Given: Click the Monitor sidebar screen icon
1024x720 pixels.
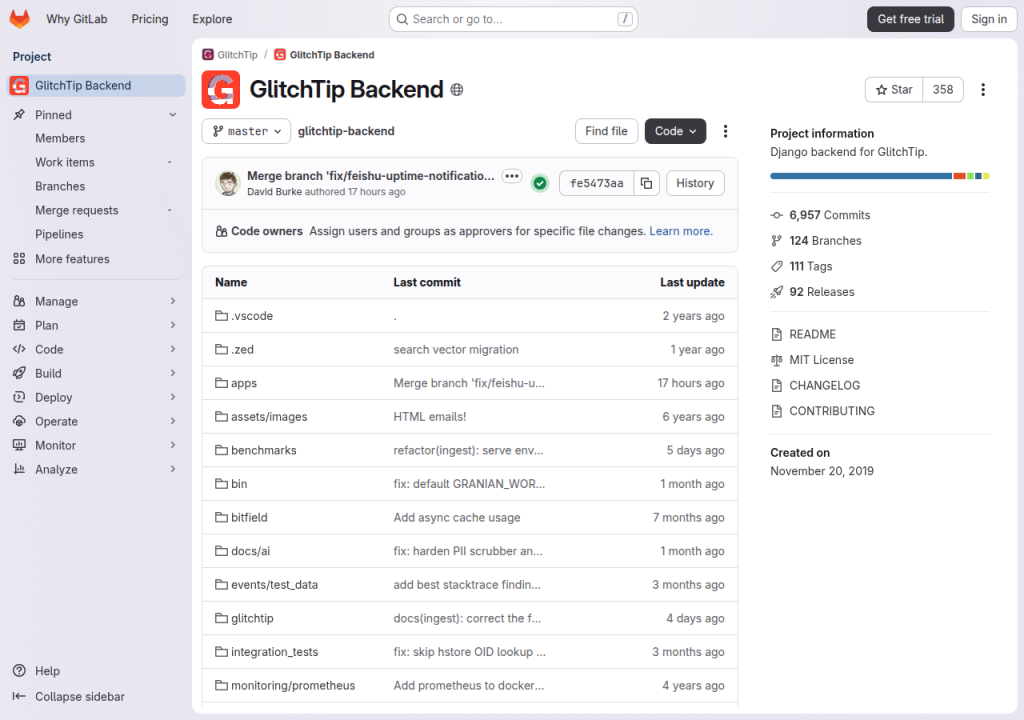Looking at the screenshot, I should point(19,446).
